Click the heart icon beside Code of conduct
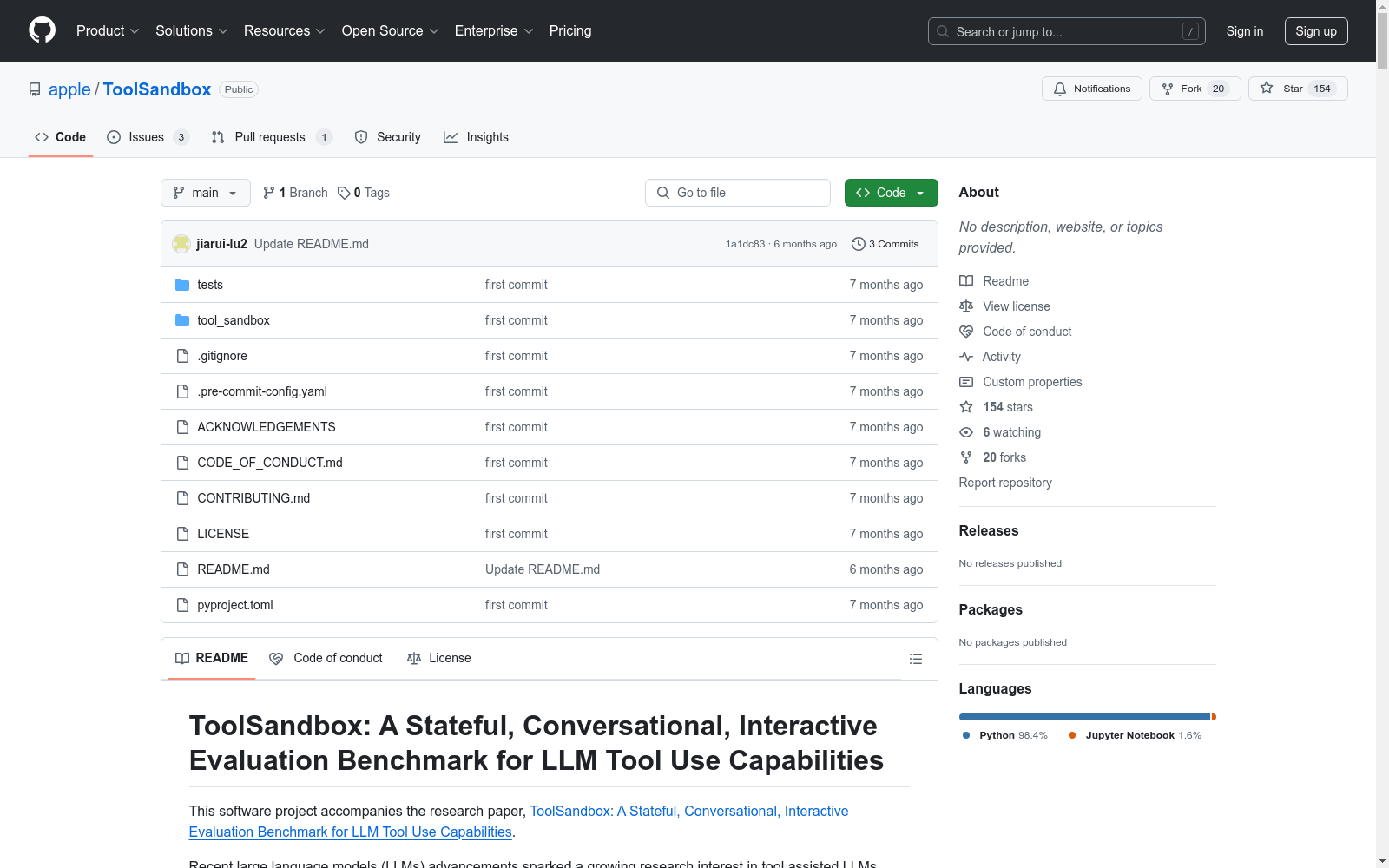This screenshot has height=868, width=1389. tap(966, 332)
